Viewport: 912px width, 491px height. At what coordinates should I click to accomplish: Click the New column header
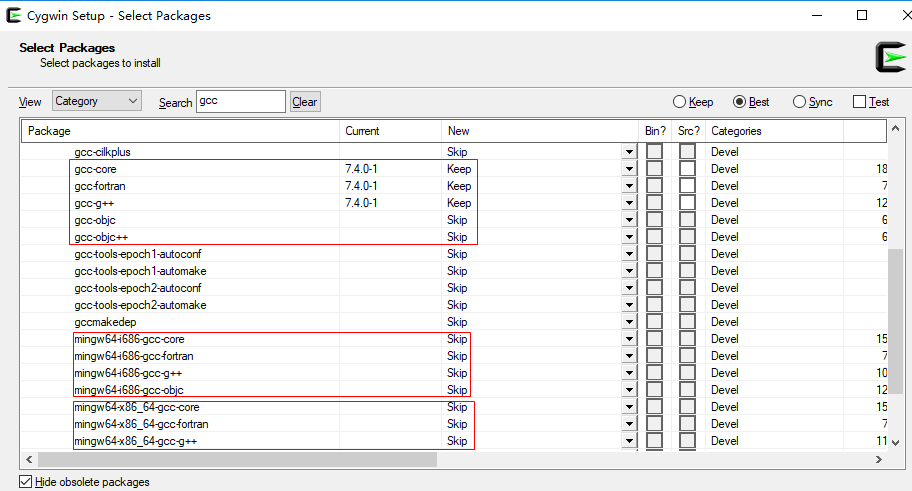[x=540, y=131]
